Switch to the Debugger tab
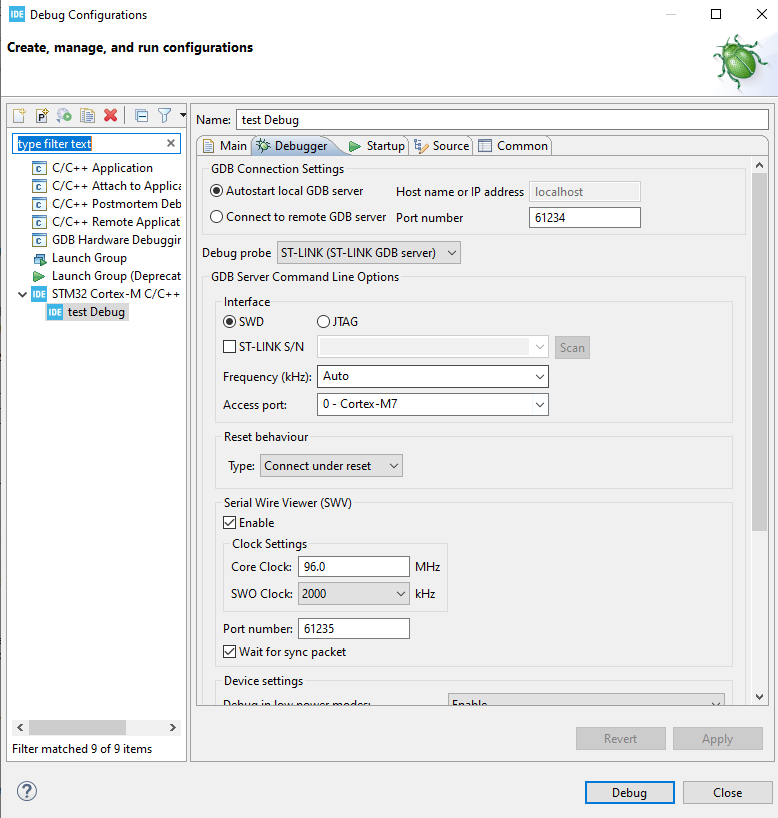This screenshot has width=778, height=818. pos(293,146)
